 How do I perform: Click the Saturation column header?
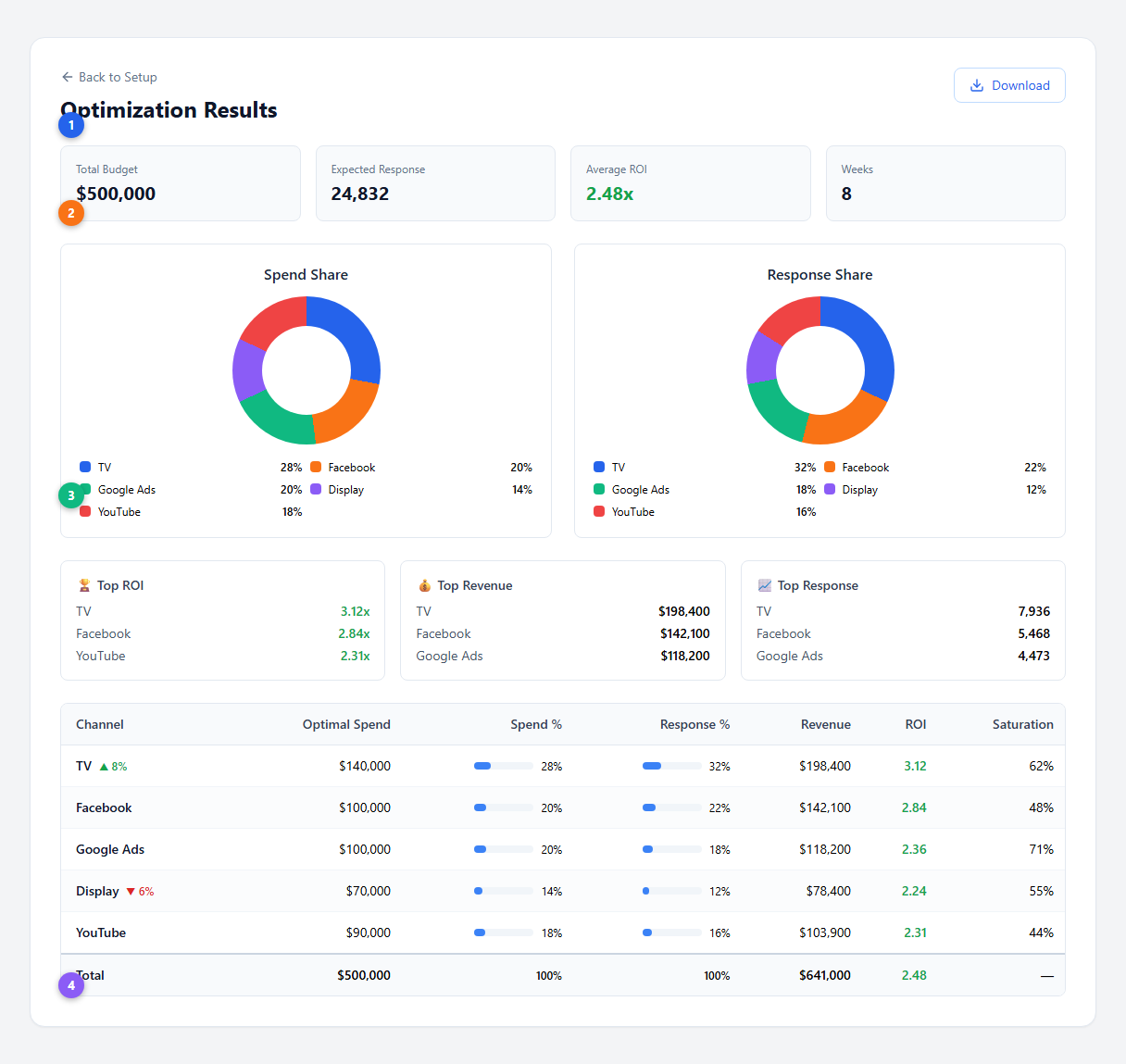tap(1023, 724)
